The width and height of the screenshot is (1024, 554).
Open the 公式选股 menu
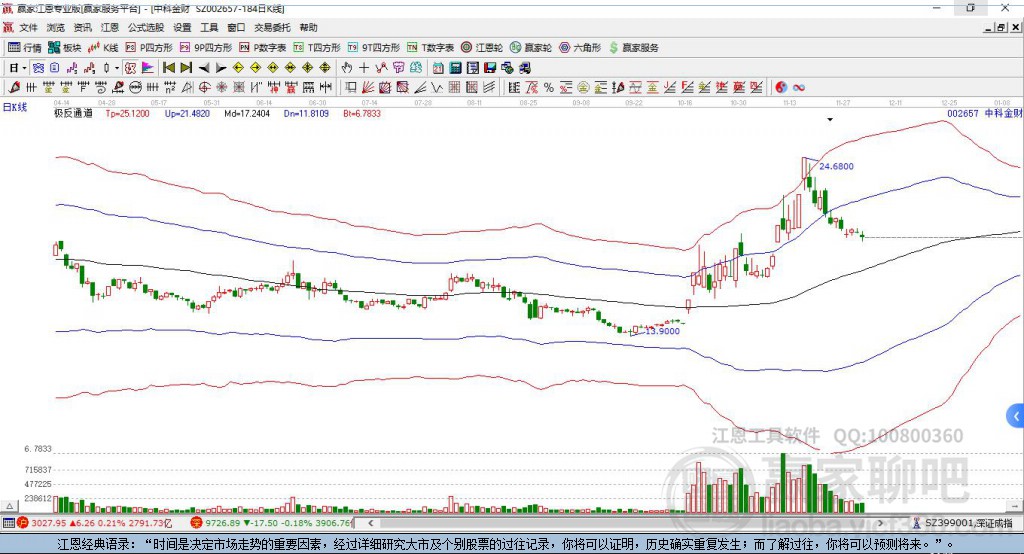[x=144, y=28]
